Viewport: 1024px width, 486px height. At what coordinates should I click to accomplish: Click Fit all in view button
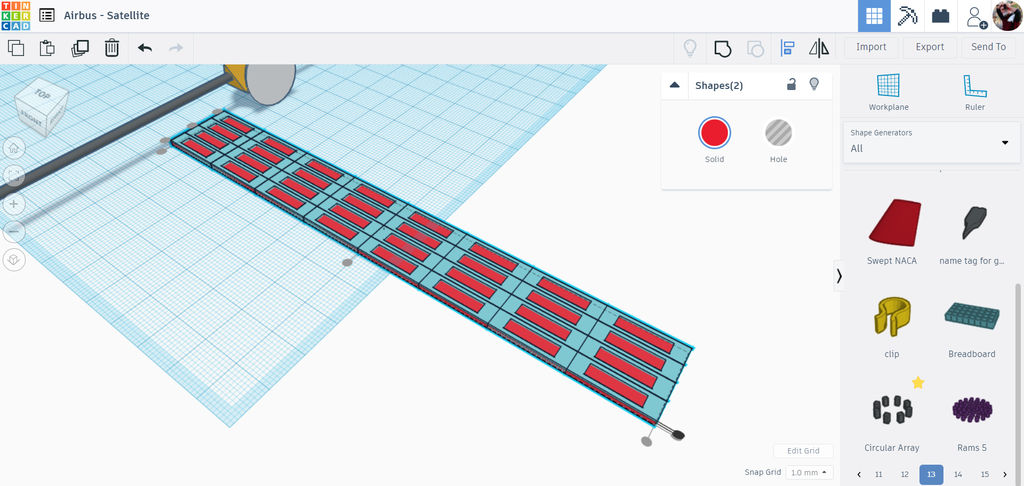(14, 176)
